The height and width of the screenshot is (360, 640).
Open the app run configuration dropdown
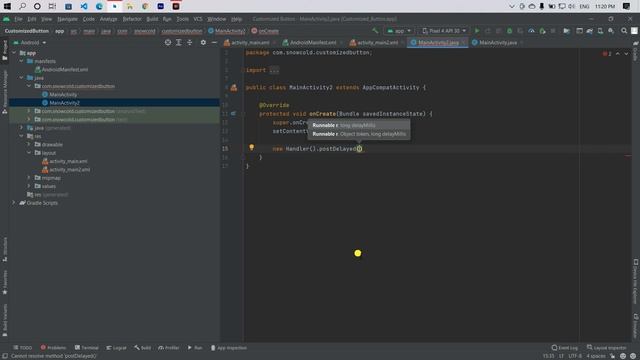point(399,31)
